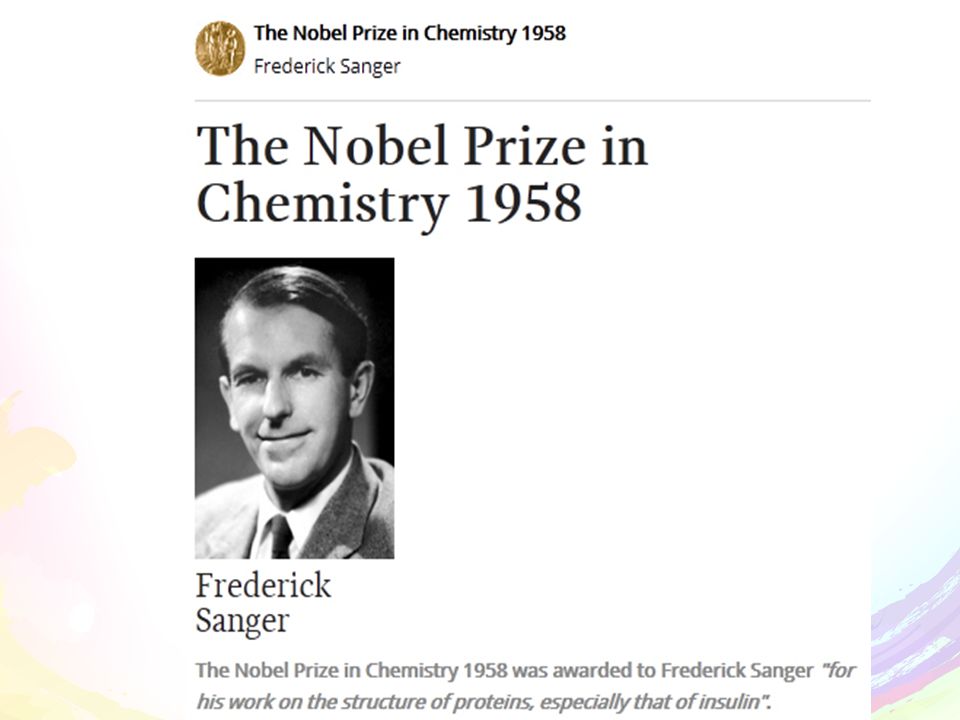Viewport: 960px width, 720px height.
Task: Open the bold header title beside the medal
Action: click(410, 33)
